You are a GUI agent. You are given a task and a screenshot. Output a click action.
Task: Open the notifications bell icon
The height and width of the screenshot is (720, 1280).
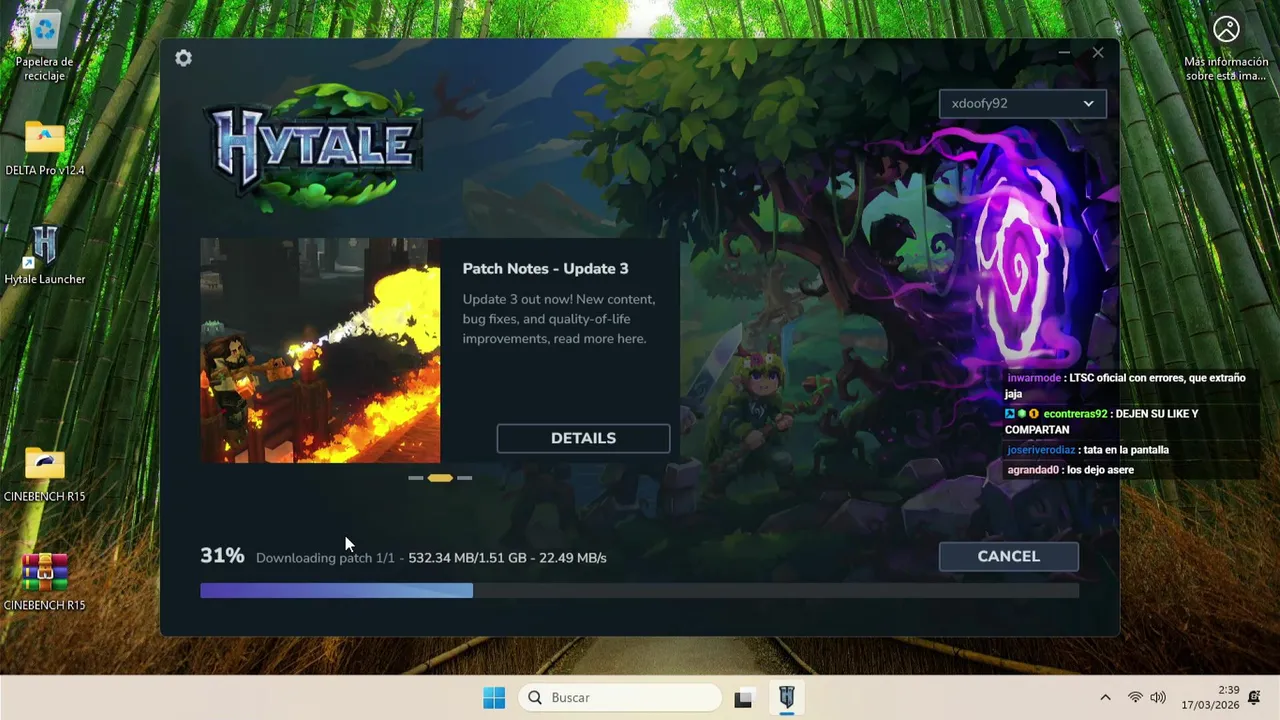point(1254,698)
